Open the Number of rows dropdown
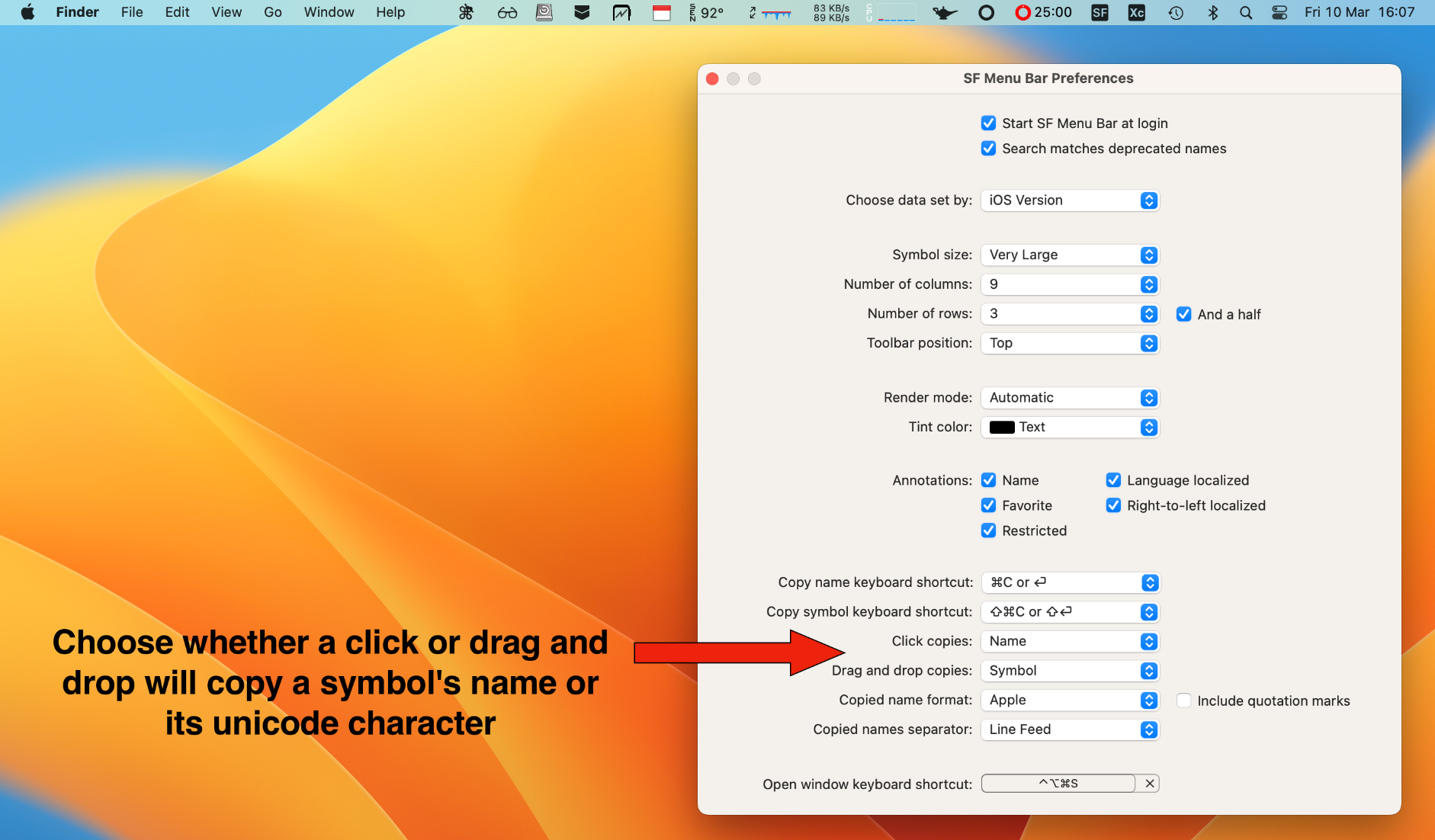 pyautogui.click(x=1070, y=314)
